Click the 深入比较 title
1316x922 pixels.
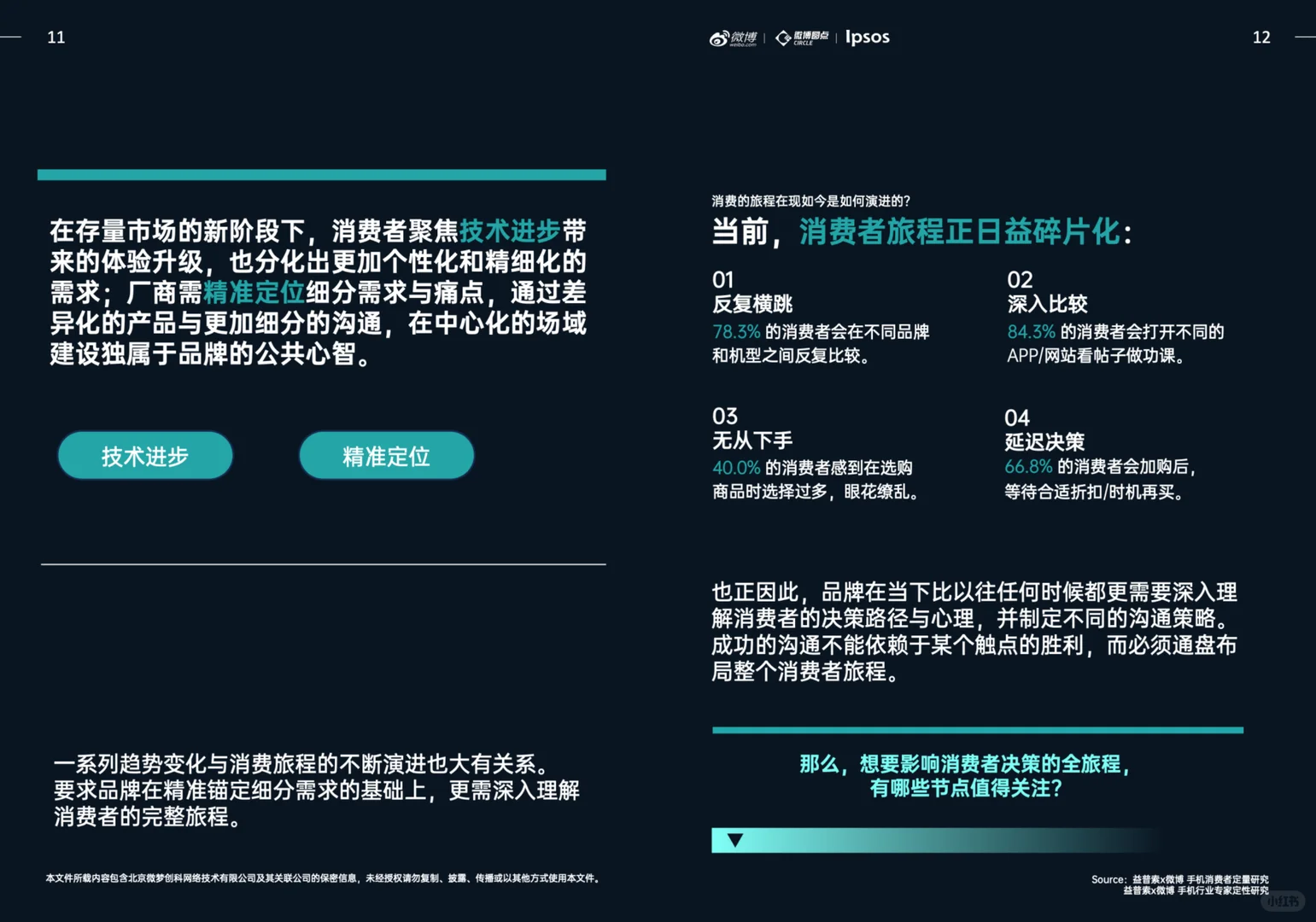pyautogui.click(x=1047, y=303)
